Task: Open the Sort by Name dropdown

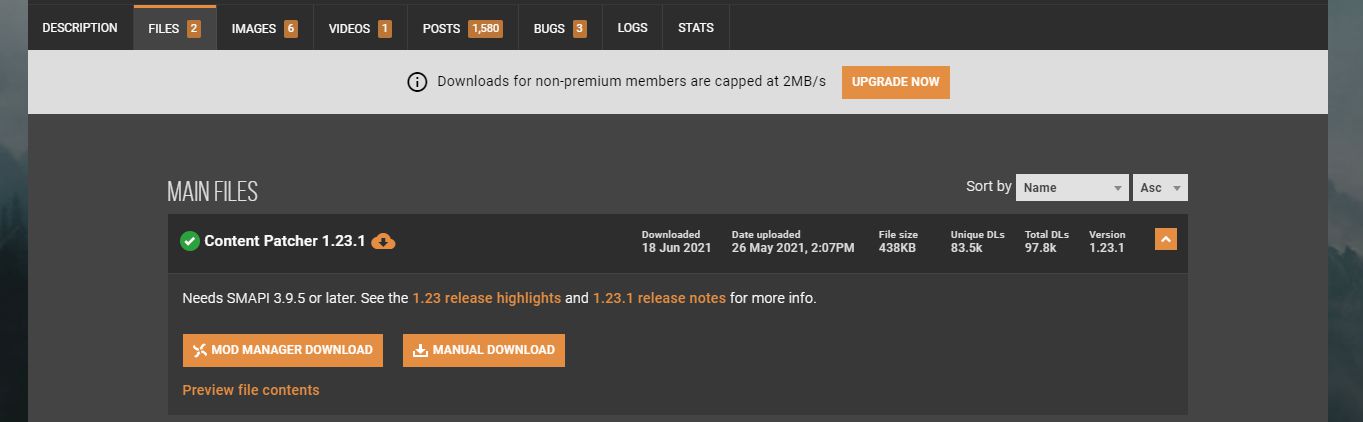Action: pyautogui.click(x=1072, y=188)
